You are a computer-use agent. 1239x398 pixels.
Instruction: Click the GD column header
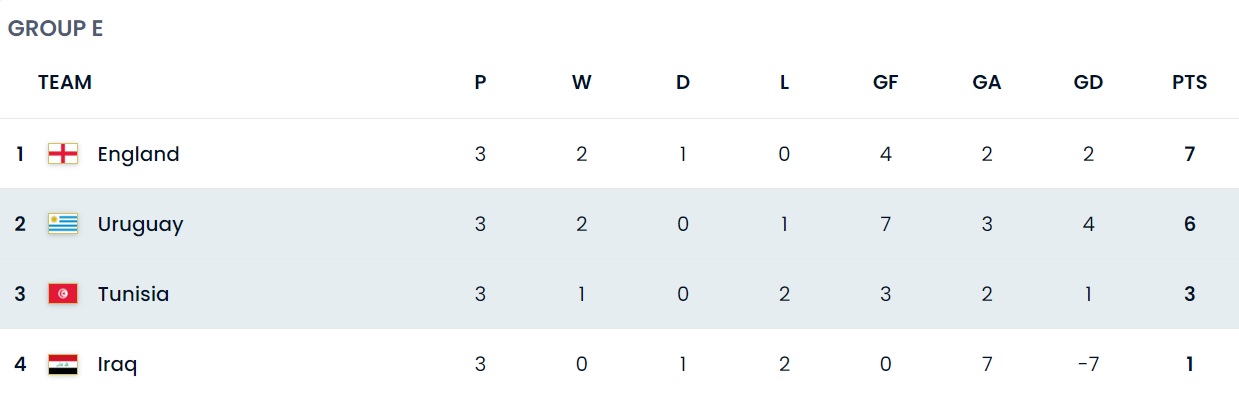(1088, 83)
